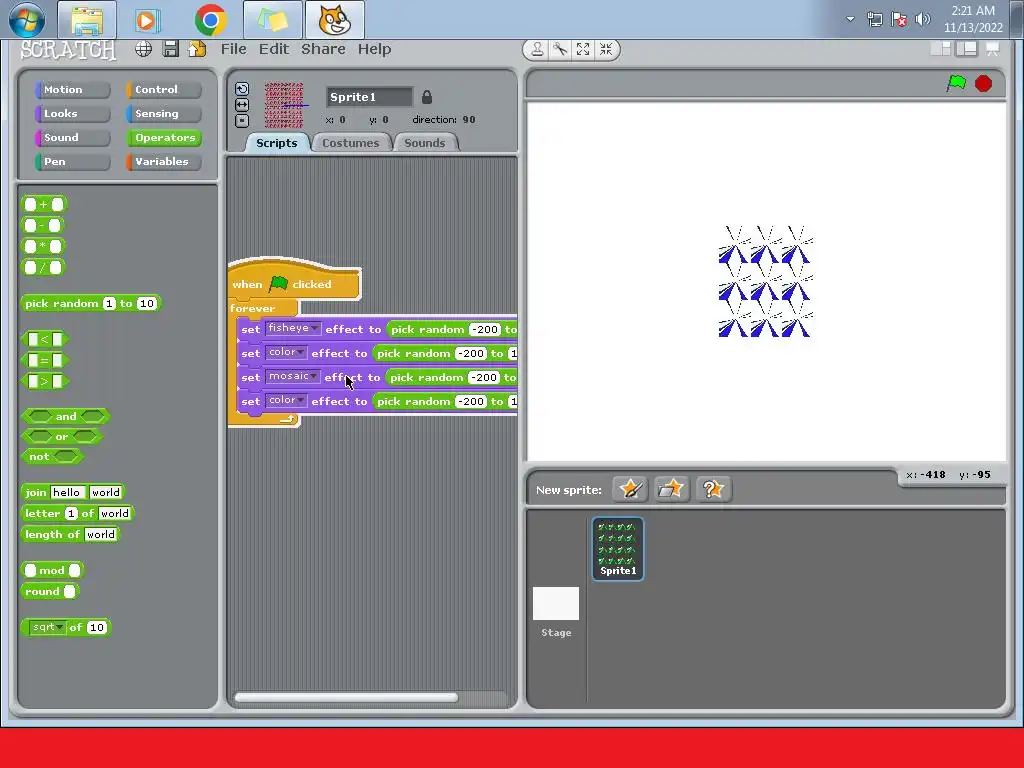Show hidden tray icons arrow
This screenshot has width=1024, height=768.
(850, 19)
